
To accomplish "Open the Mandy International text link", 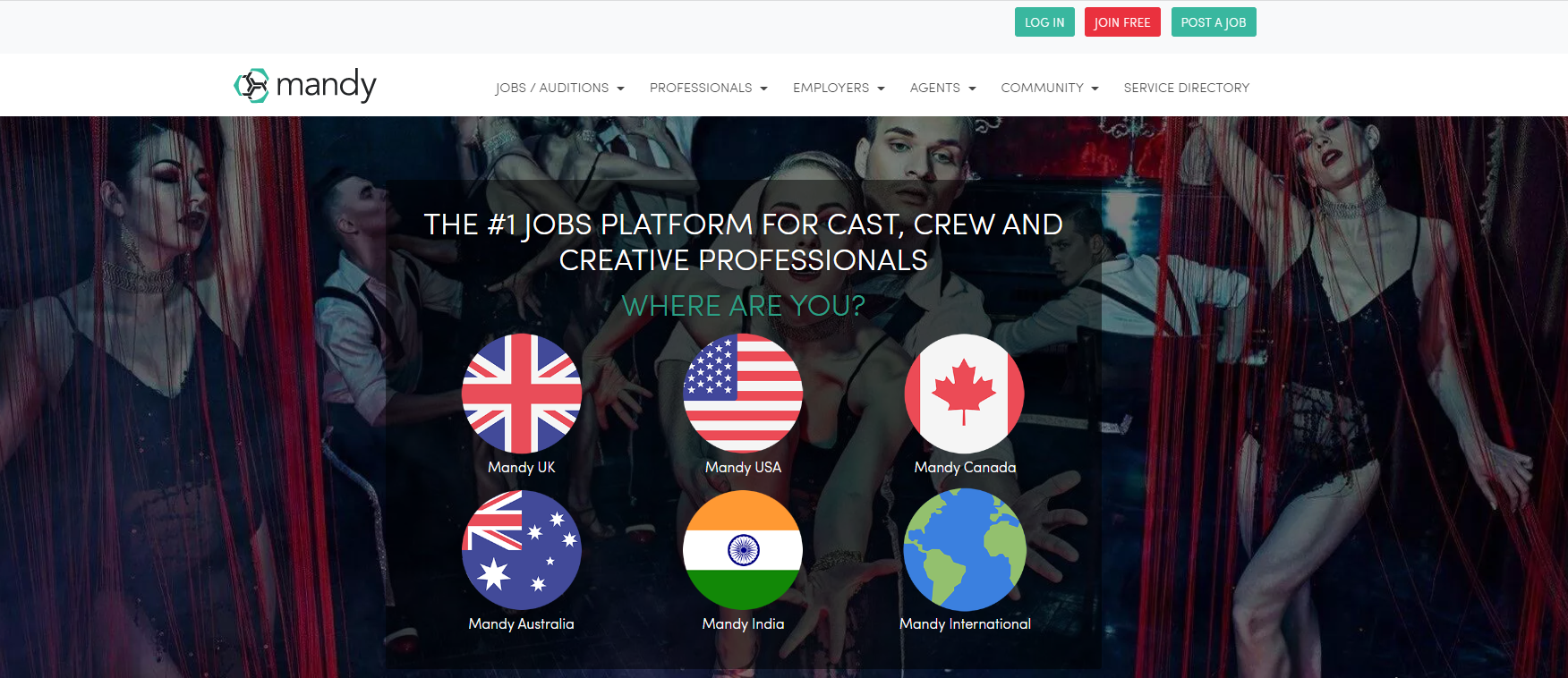I will coord(965,624).
